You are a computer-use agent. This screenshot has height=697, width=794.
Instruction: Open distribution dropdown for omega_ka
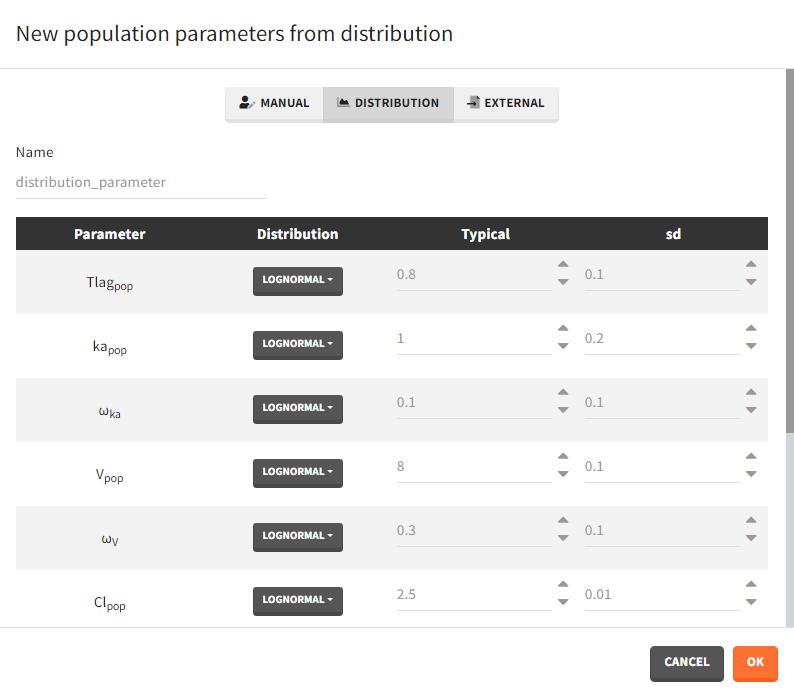[x=297, y=408]
